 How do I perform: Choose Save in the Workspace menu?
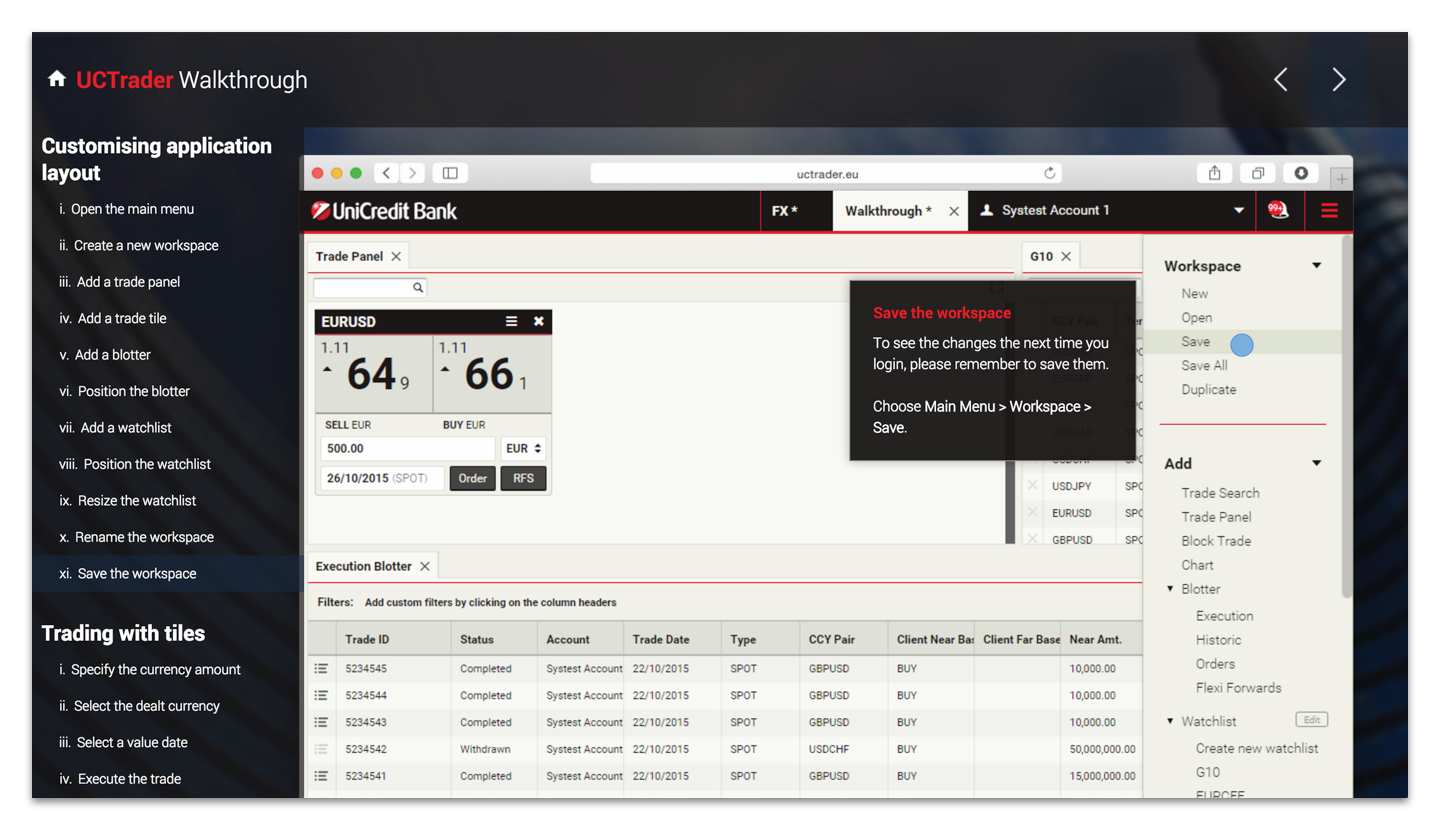coord(1195,342)
